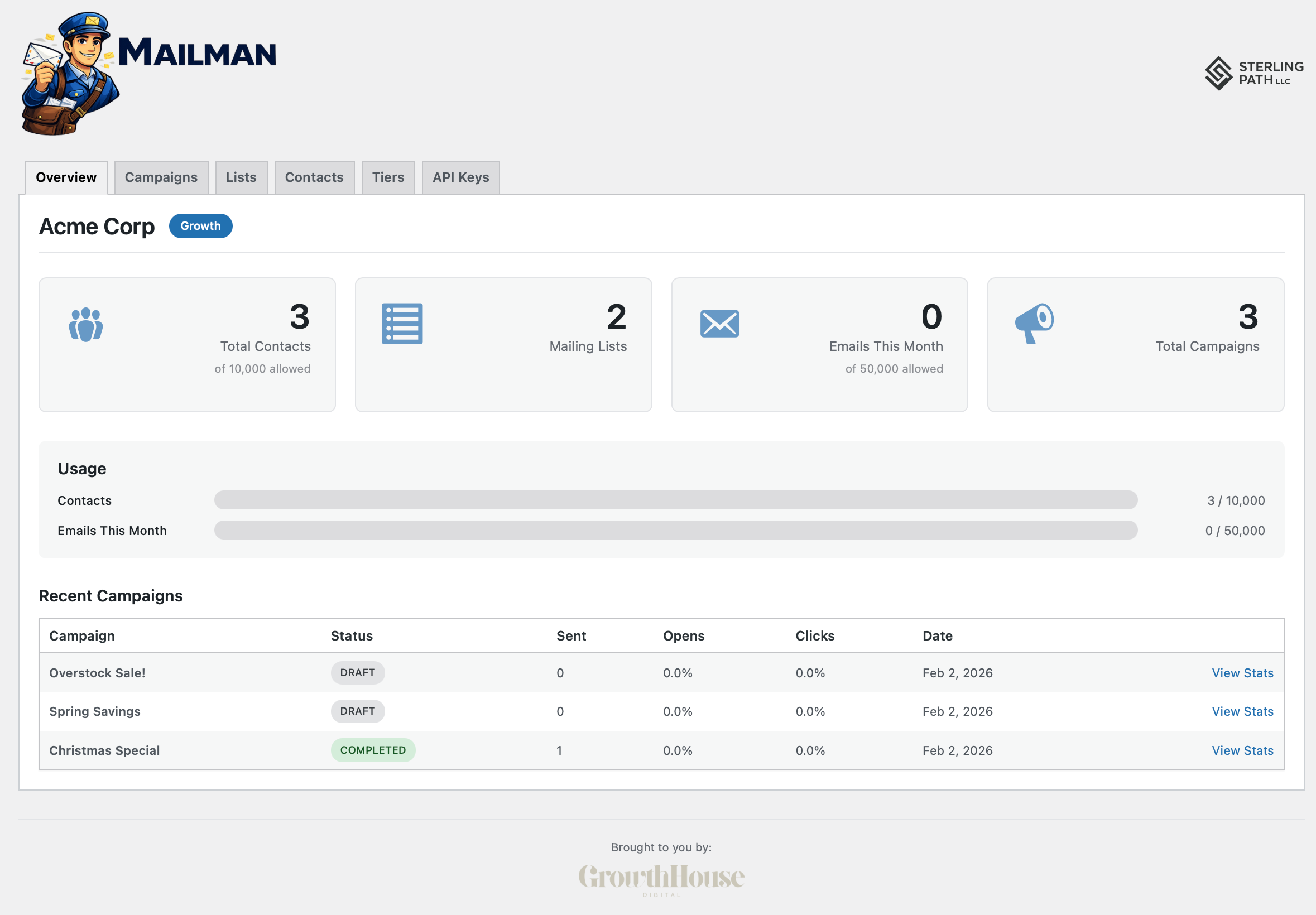View Stats for Christmas Special campaign
1316x915 pixels.
[1242, 750]
